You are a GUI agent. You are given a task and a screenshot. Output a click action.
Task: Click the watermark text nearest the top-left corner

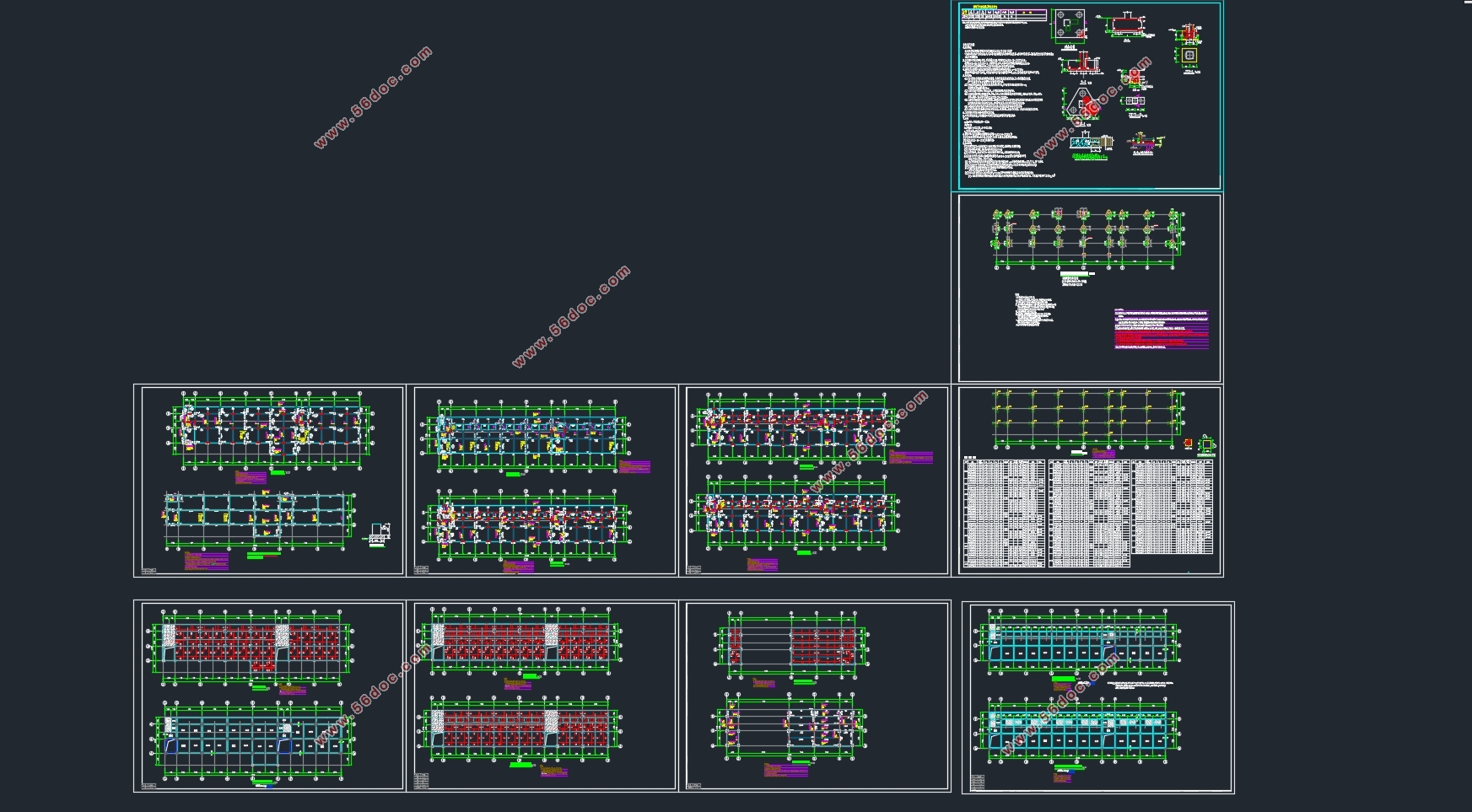(373, 97)
